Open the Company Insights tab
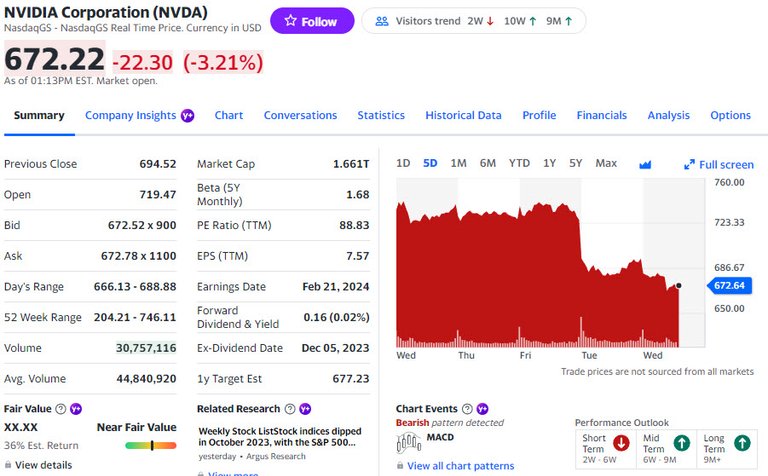This screenshot has width=768, height=476. tap(130, 115)
